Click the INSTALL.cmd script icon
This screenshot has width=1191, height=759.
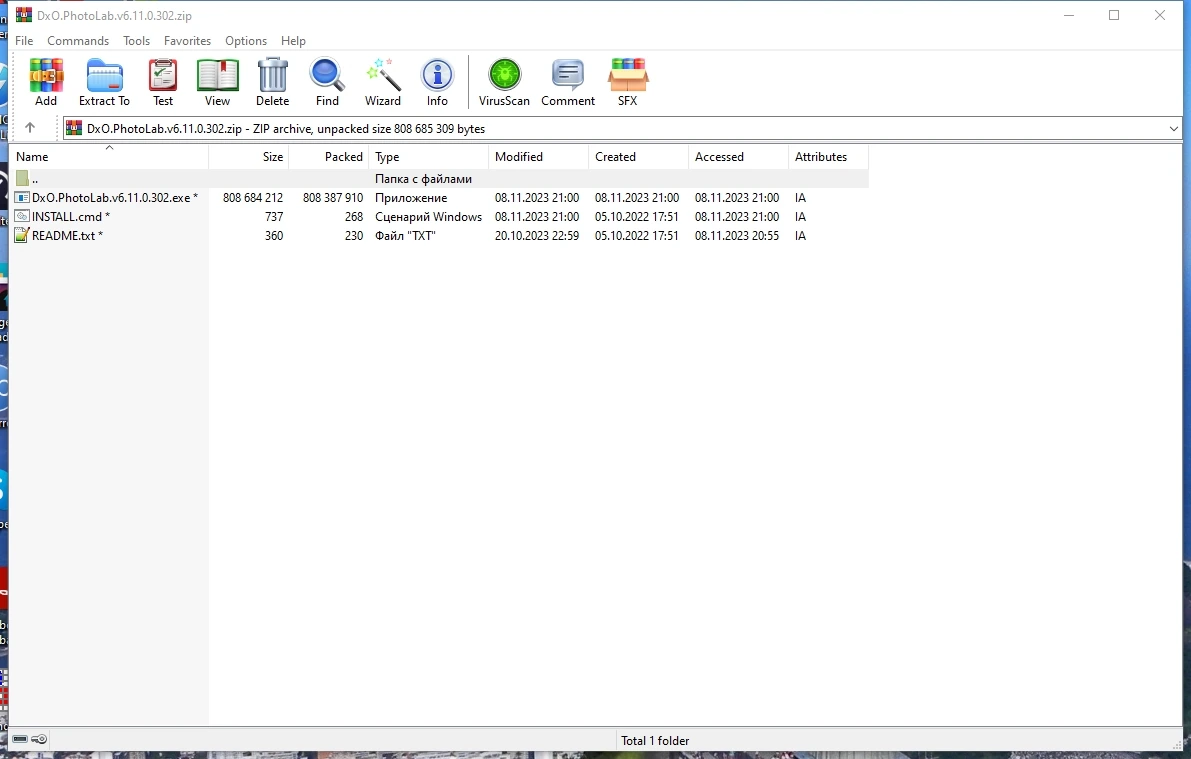click(22, 217)
